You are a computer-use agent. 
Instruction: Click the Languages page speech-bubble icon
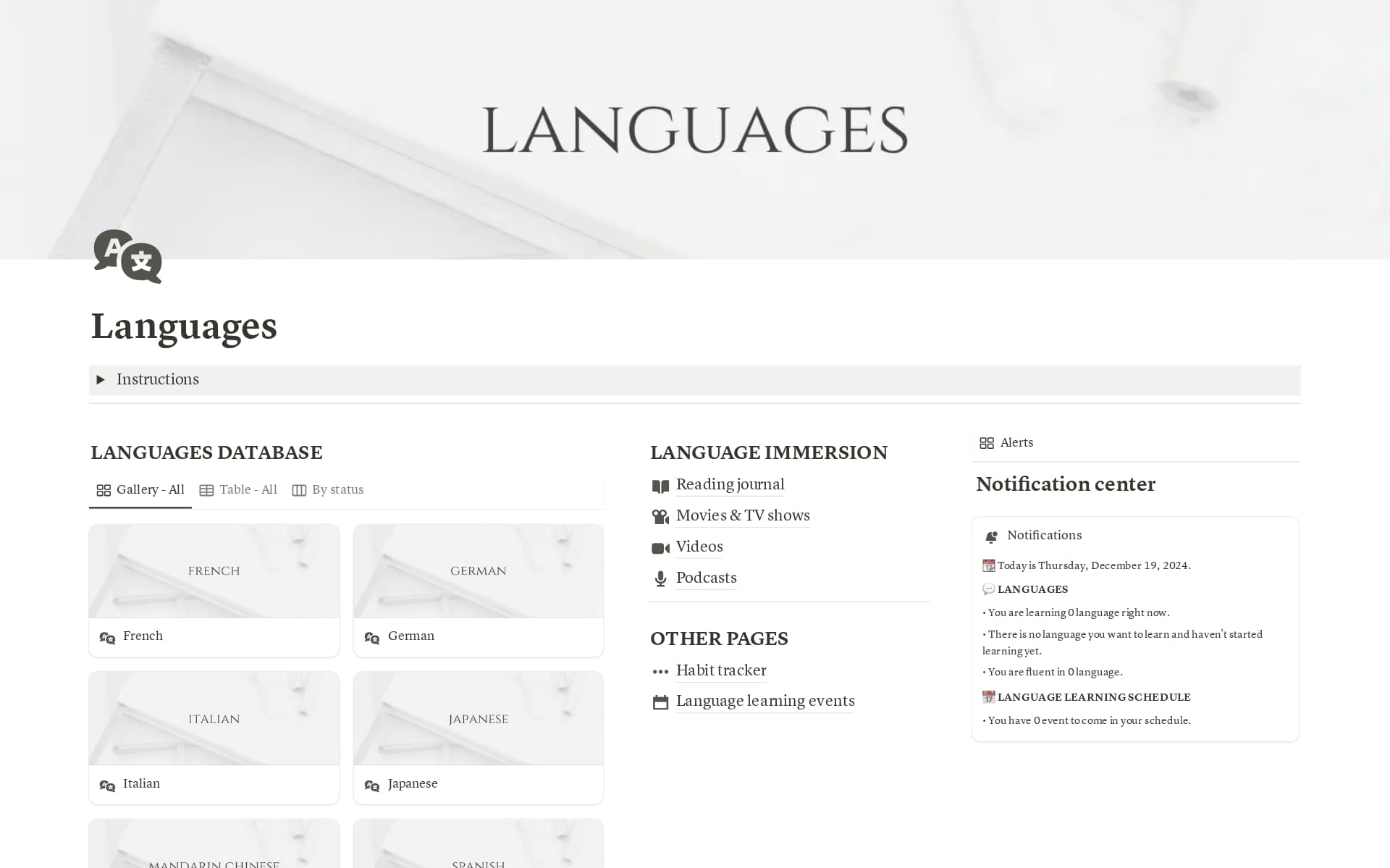point(127,256)
